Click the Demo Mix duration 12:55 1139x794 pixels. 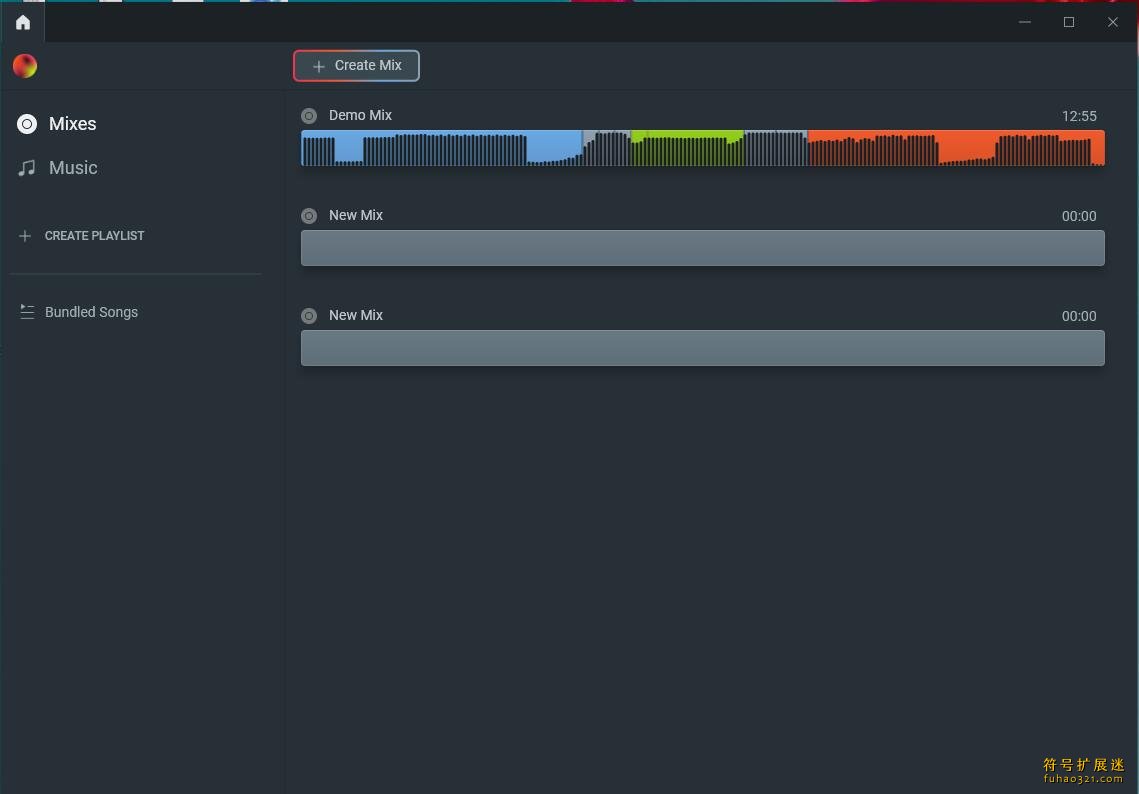point(1079,116)
